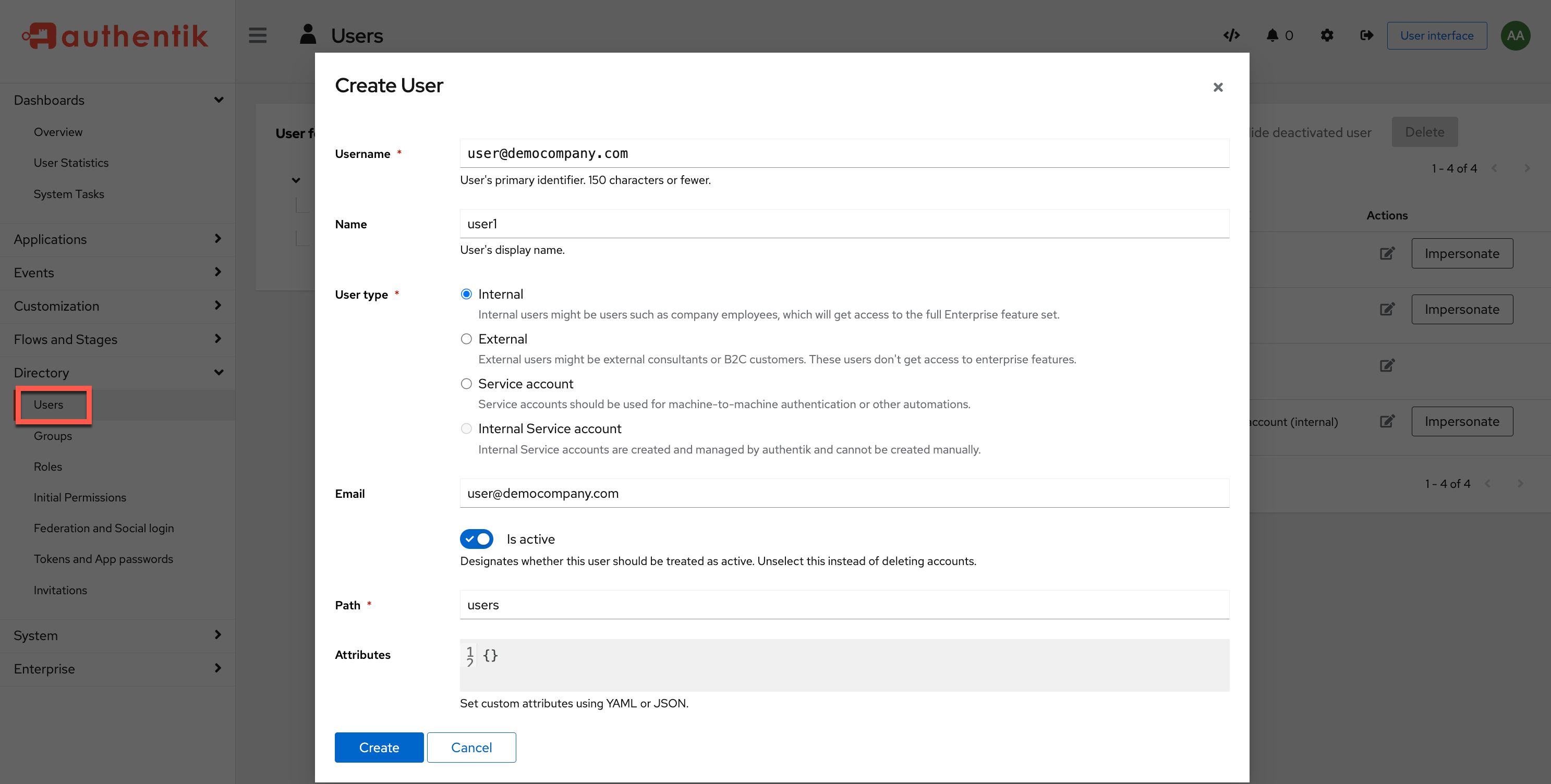Open Federation and Social login
This screenshot has width=1551, height=784.
point(104,528)
